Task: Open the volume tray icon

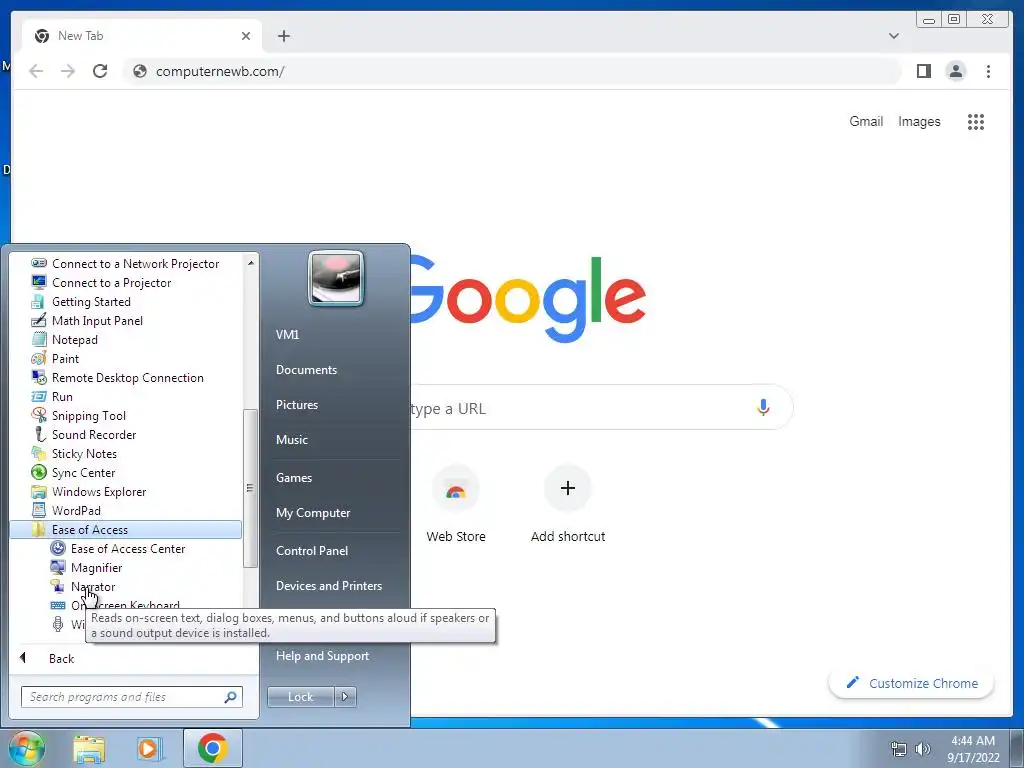Action: [x=922, y=749]
